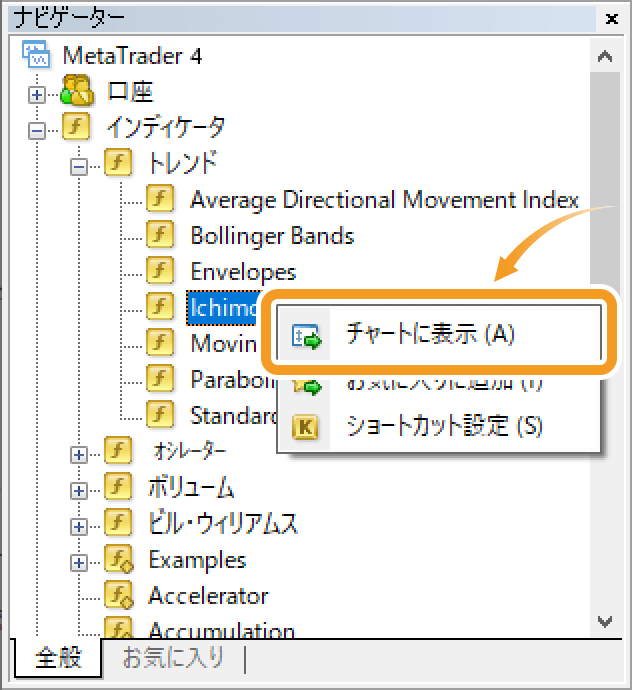Click the Bollinger Bands indicator icon
The width and height of the screenshot is (632, 690).
point(160,235)
